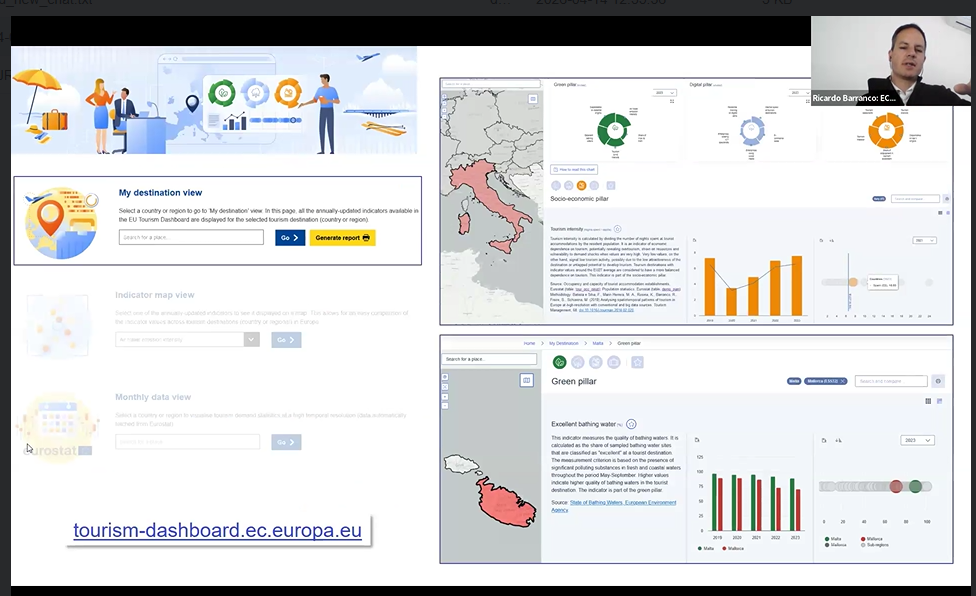This screenshot has height=596, width=976.
Task: Select My Destination in the breadcrumb
Action: 564,343
